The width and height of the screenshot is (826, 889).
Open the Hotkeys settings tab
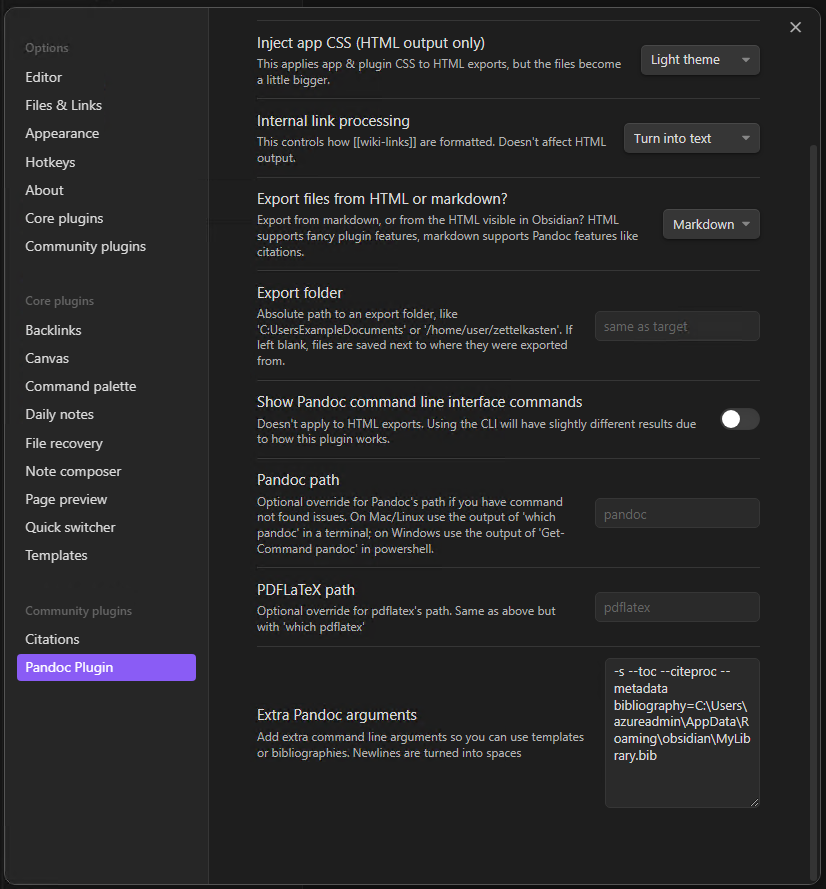coord(50,162)
